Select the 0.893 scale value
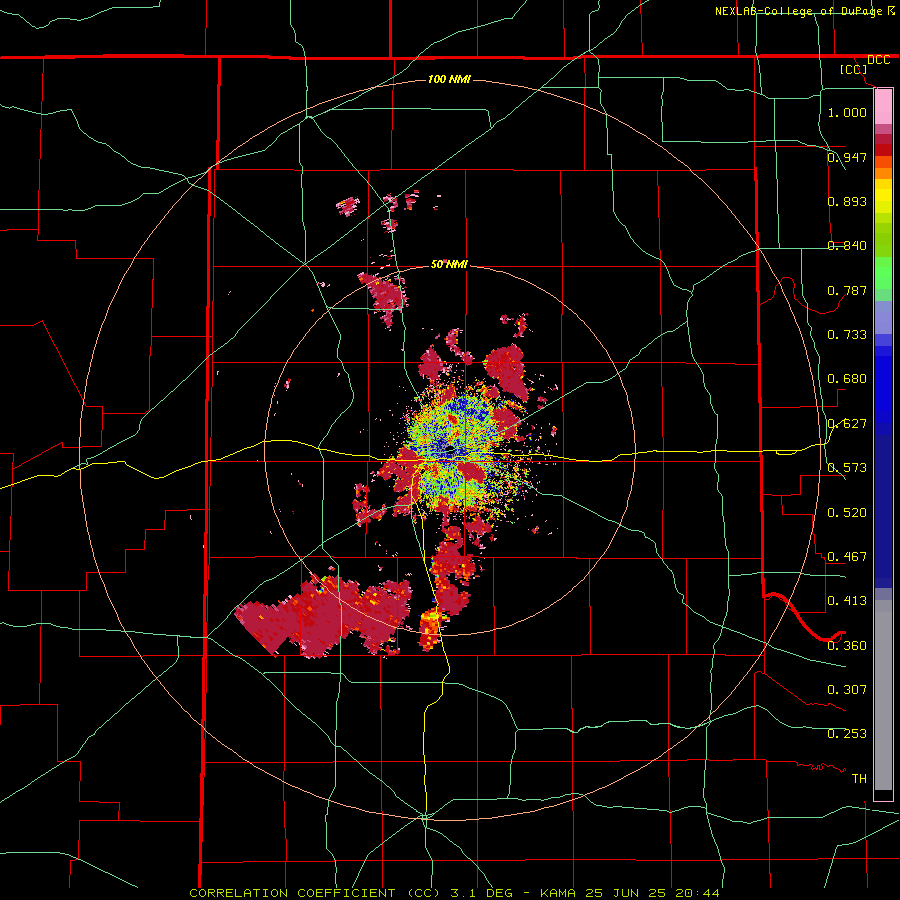900x900 pixels. coord(847,201)
